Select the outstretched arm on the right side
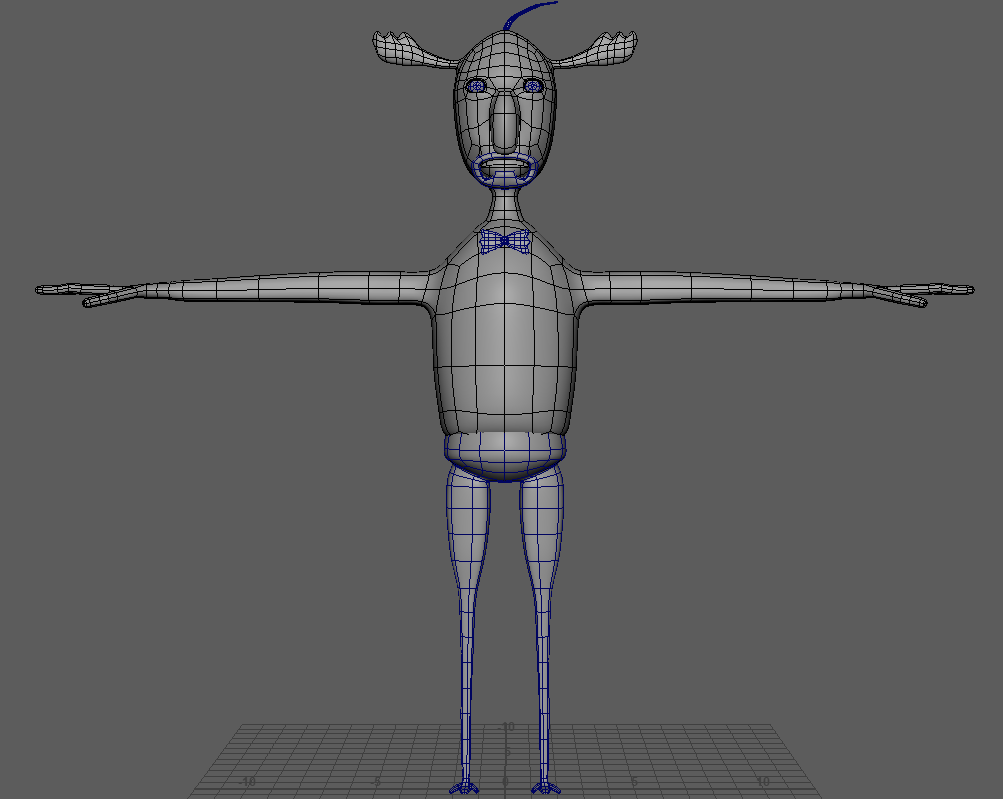 (x=720, y=289)
